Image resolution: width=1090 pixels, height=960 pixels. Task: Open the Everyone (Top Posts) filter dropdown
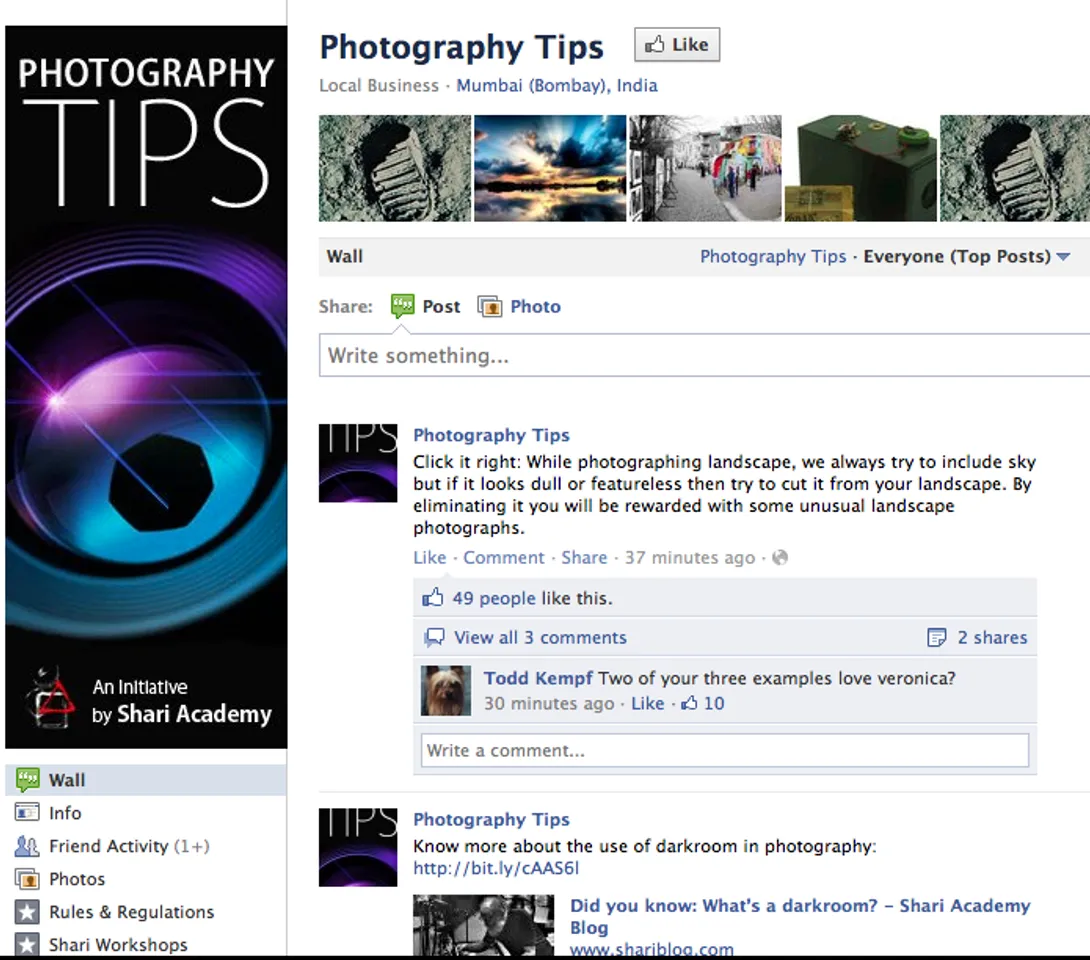point(966,257)
